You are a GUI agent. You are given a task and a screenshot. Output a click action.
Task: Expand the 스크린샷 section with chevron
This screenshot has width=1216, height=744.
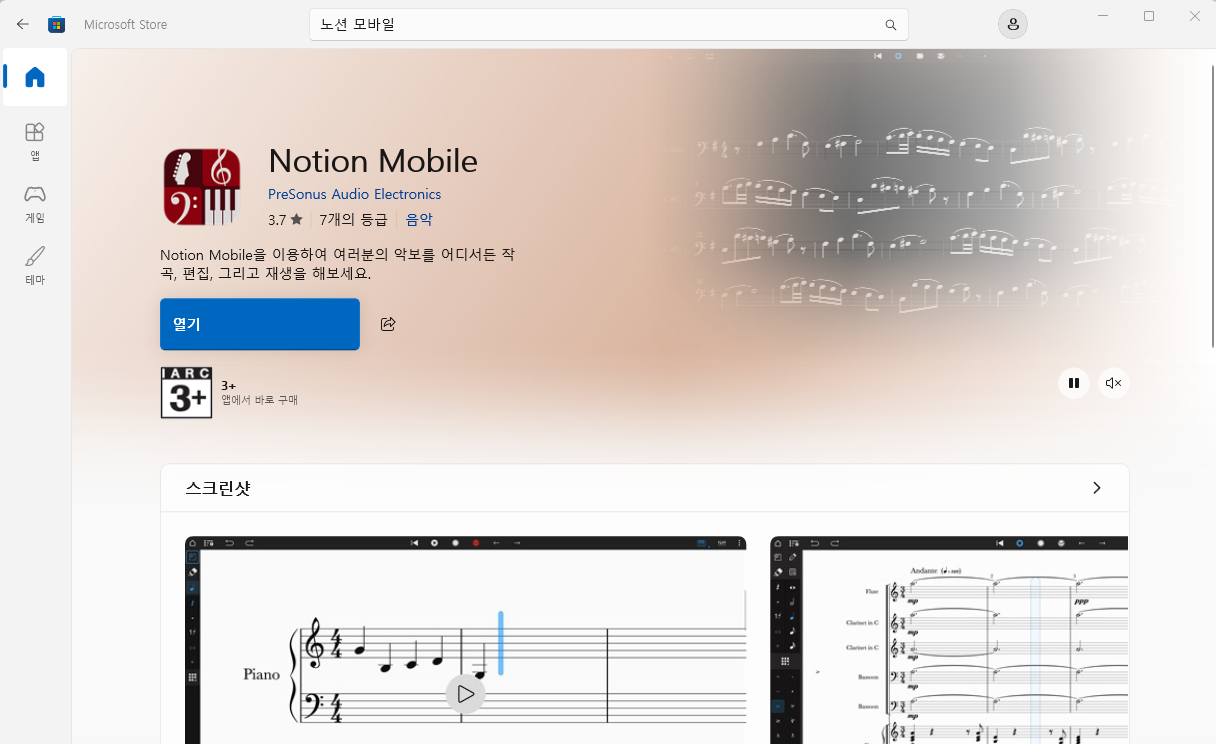(x=1096, y=488)
